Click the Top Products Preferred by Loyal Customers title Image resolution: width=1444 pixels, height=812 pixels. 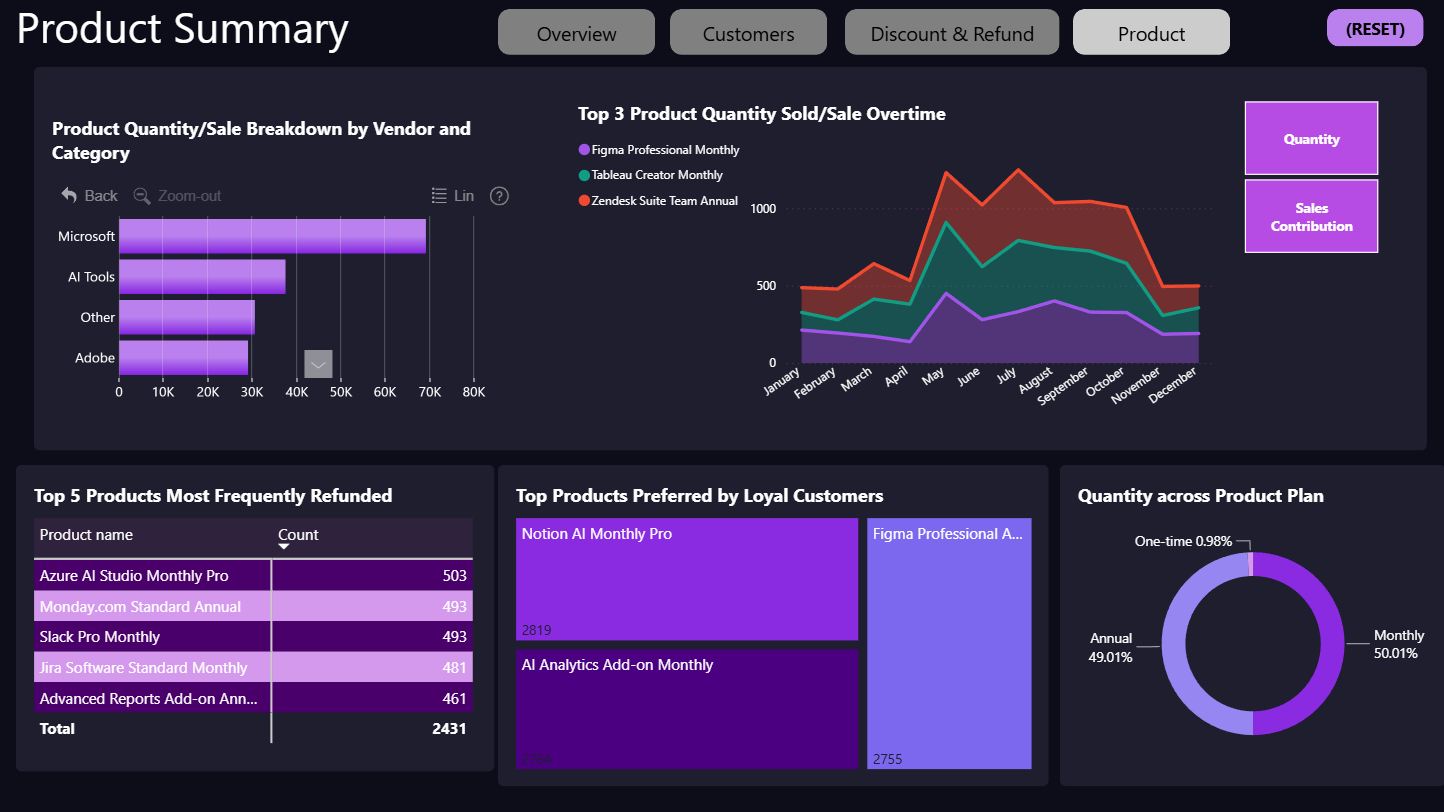(700, 496)
